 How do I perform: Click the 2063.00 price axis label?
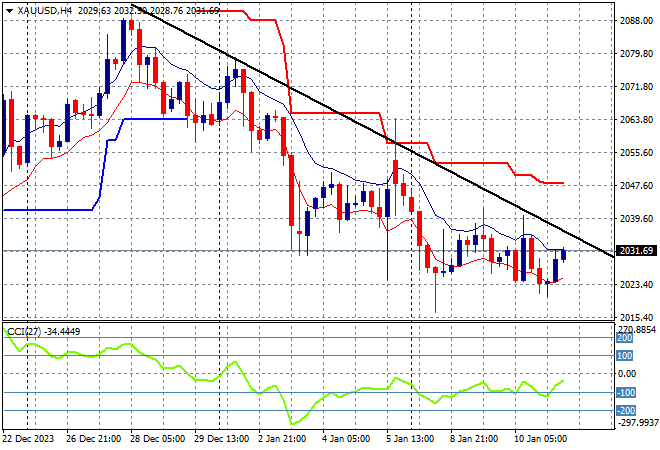pyautogui.click(x=635, y=120)
